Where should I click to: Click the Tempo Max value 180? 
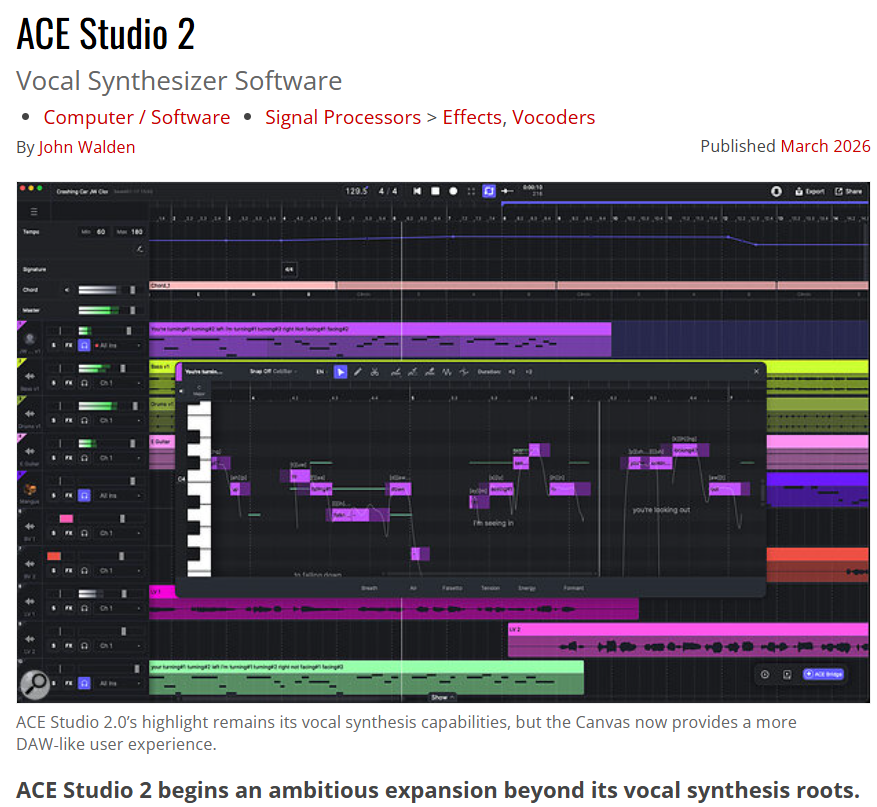(x=136, y=232)
